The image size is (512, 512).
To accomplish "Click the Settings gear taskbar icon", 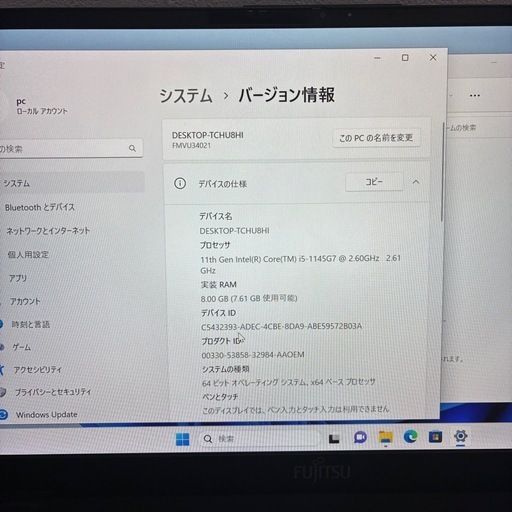I will (461, 436).
